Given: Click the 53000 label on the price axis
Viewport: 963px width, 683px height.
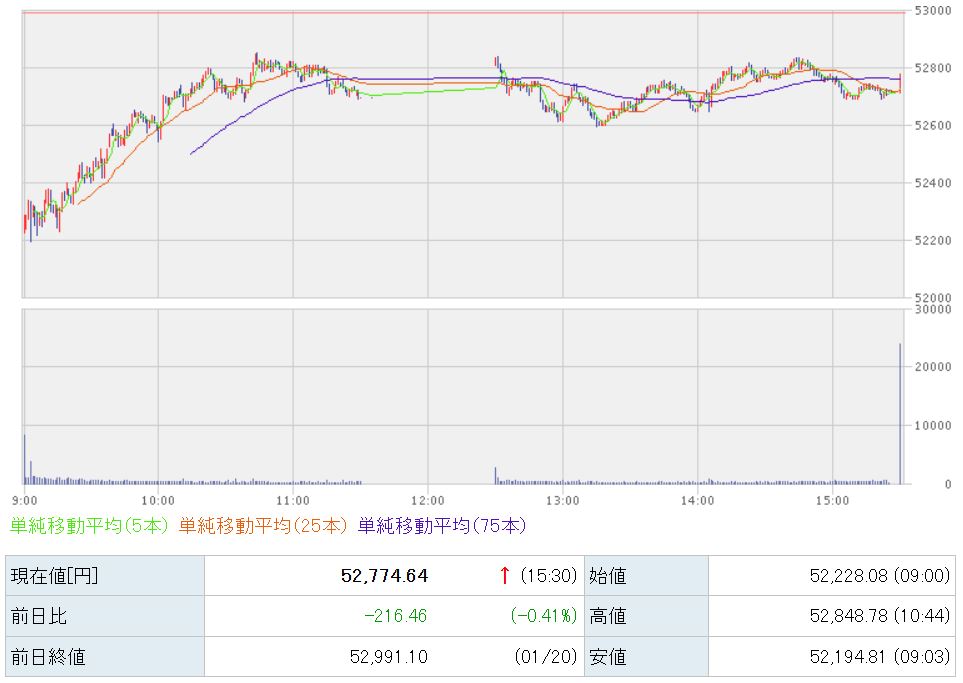Looking at the screenshot, I should click(932, 10).
